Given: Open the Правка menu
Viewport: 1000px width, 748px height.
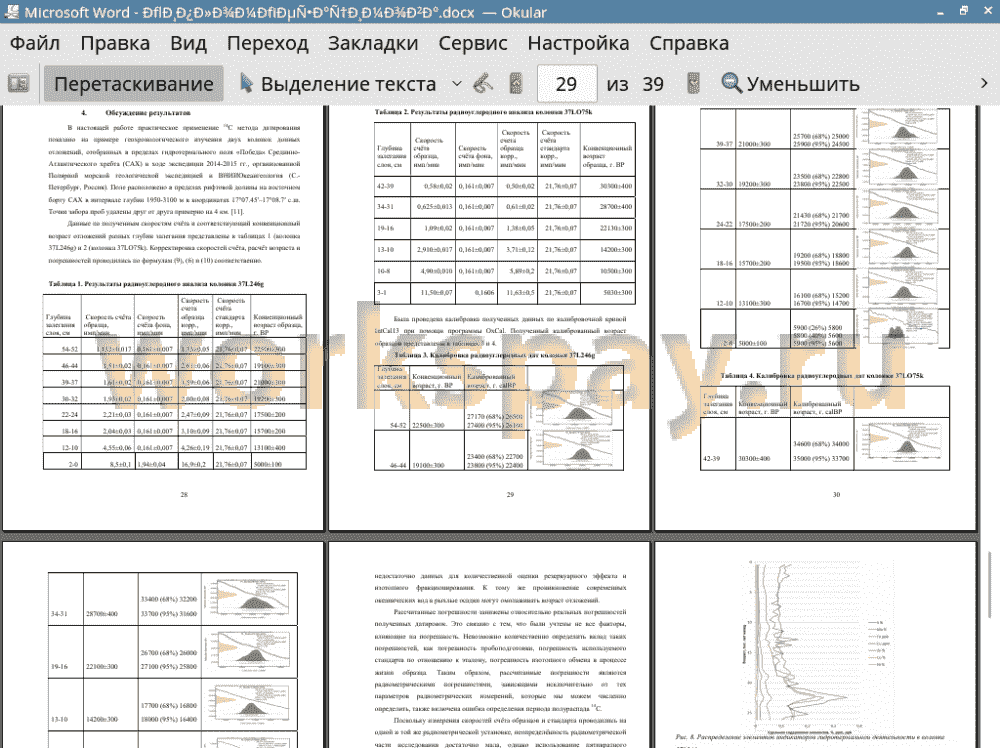Looking at the screenshot, I should (115, 43).
